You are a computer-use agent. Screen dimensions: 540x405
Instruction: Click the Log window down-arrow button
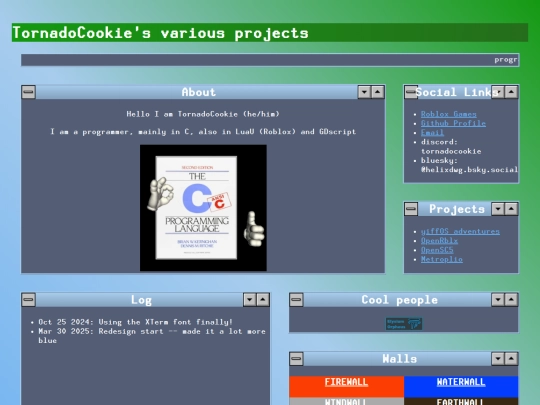[250, 300]
